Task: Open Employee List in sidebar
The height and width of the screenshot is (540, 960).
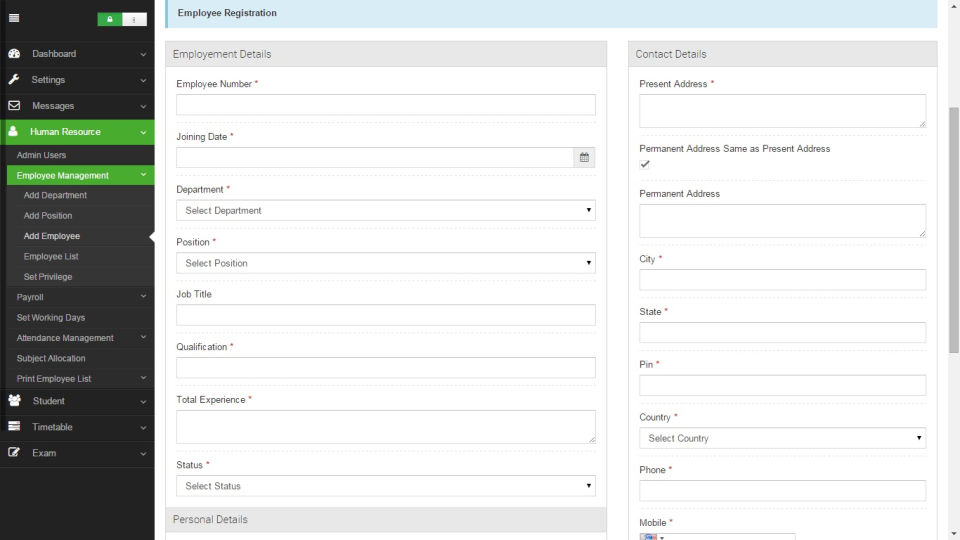Action: [x=51, y=257]
